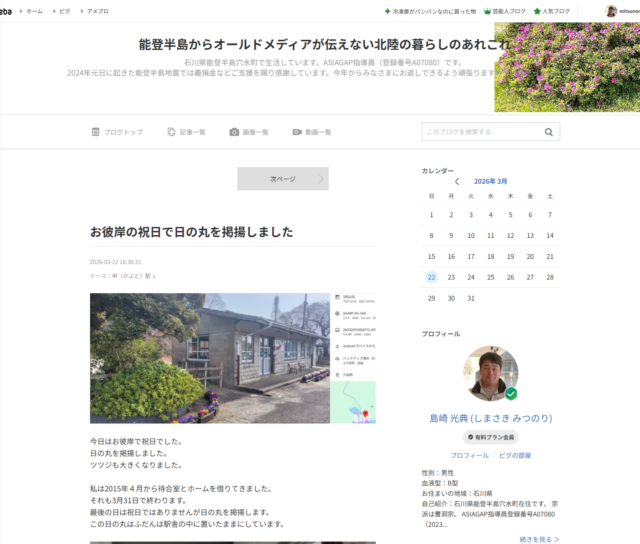Viewport: 640px width, 544px height.
Task: Go to previous month in calendar
Action: (457, 182)
